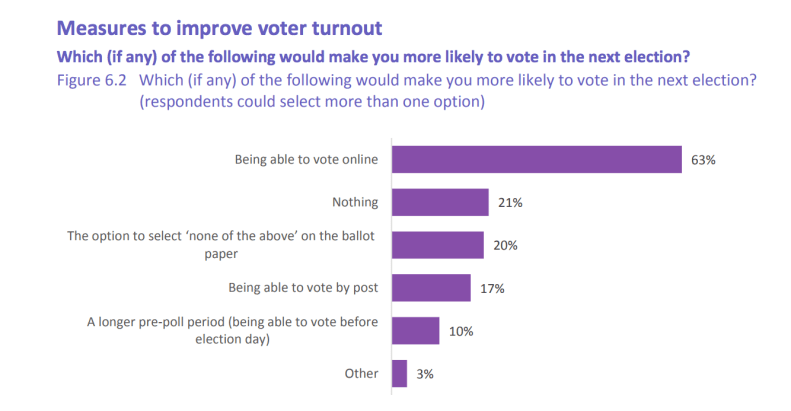The image size is (791, 411).
Task: Click the 21% data label
Action: tap(510, 202)
